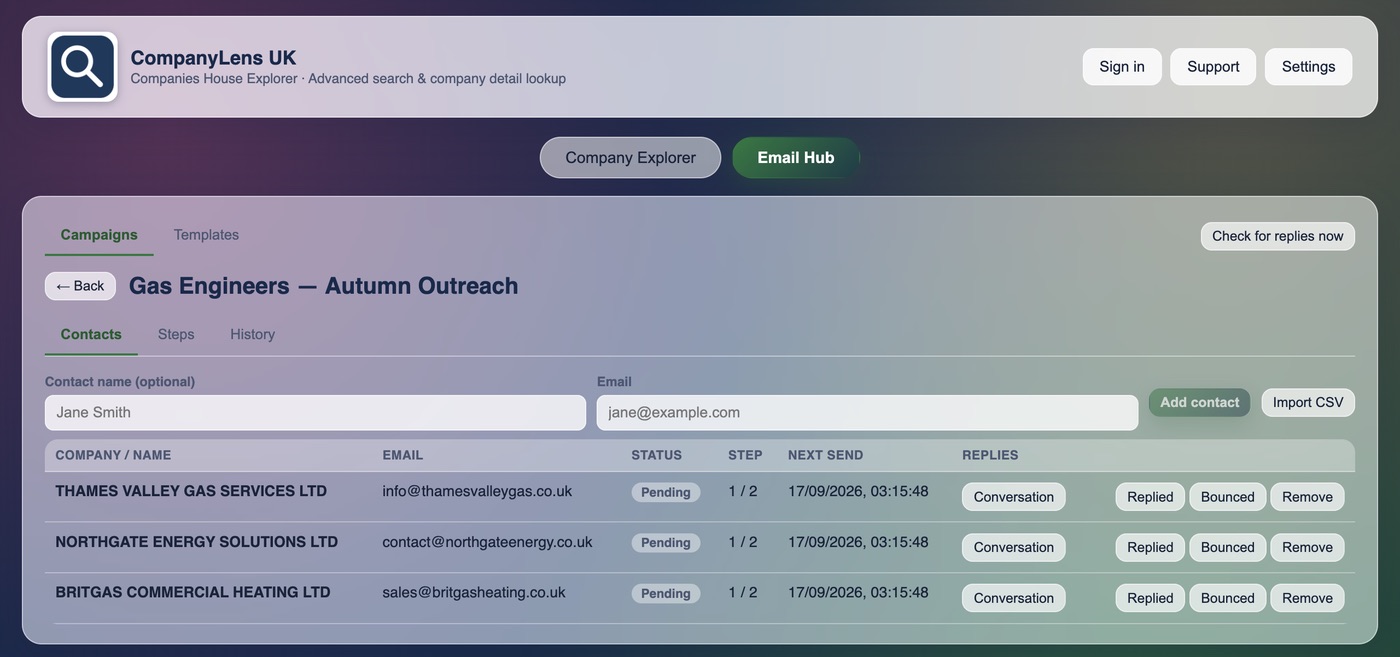Mark Thames Valley Gas Services as Bounced
Image resolution: width=1400 pixels, height=657 pixels.
(1228, 497)
